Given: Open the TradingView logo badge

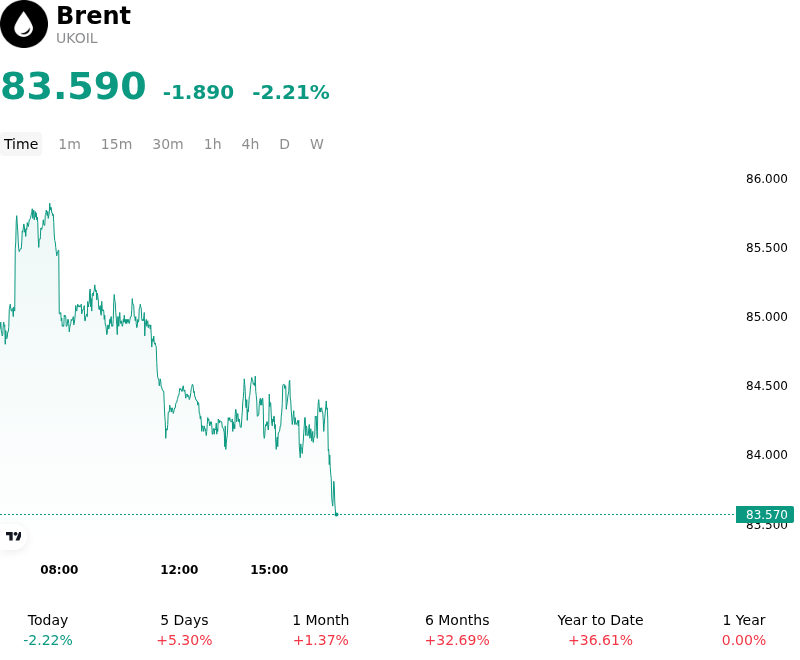Looking at the screenshot, I should click(13, 537).
